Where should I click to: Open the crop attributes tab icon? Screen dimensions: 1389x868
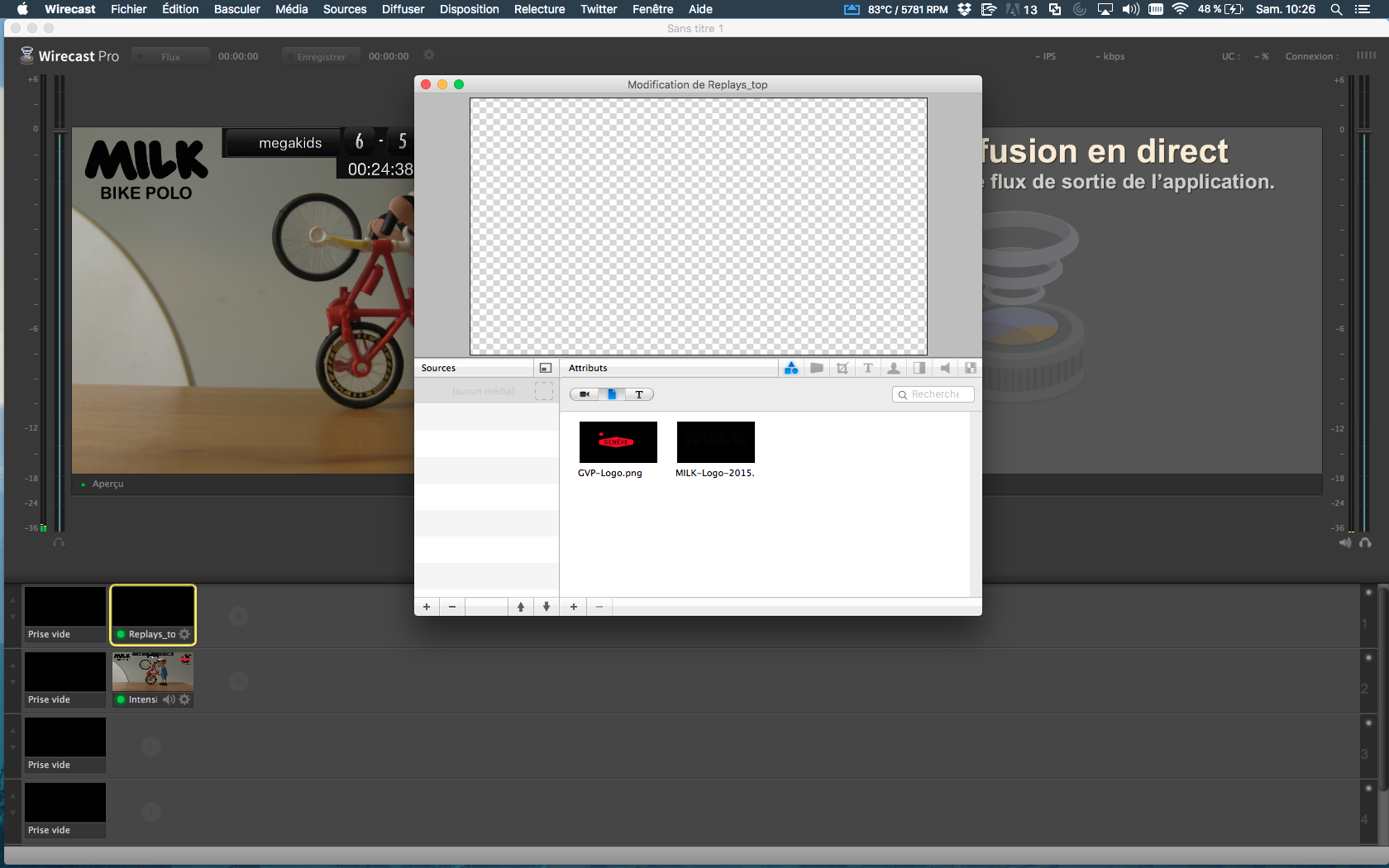click(x=842, y=369)
